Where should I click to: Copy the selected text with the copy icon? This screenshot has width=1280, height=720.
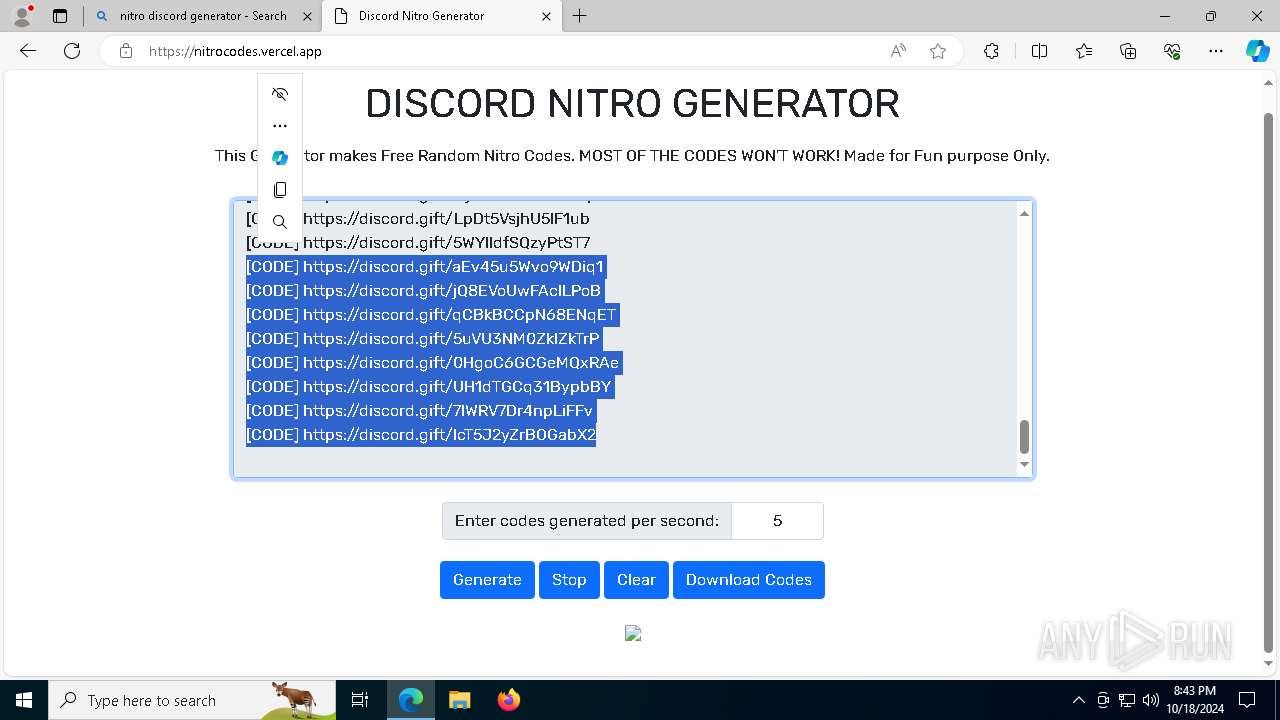280,190
